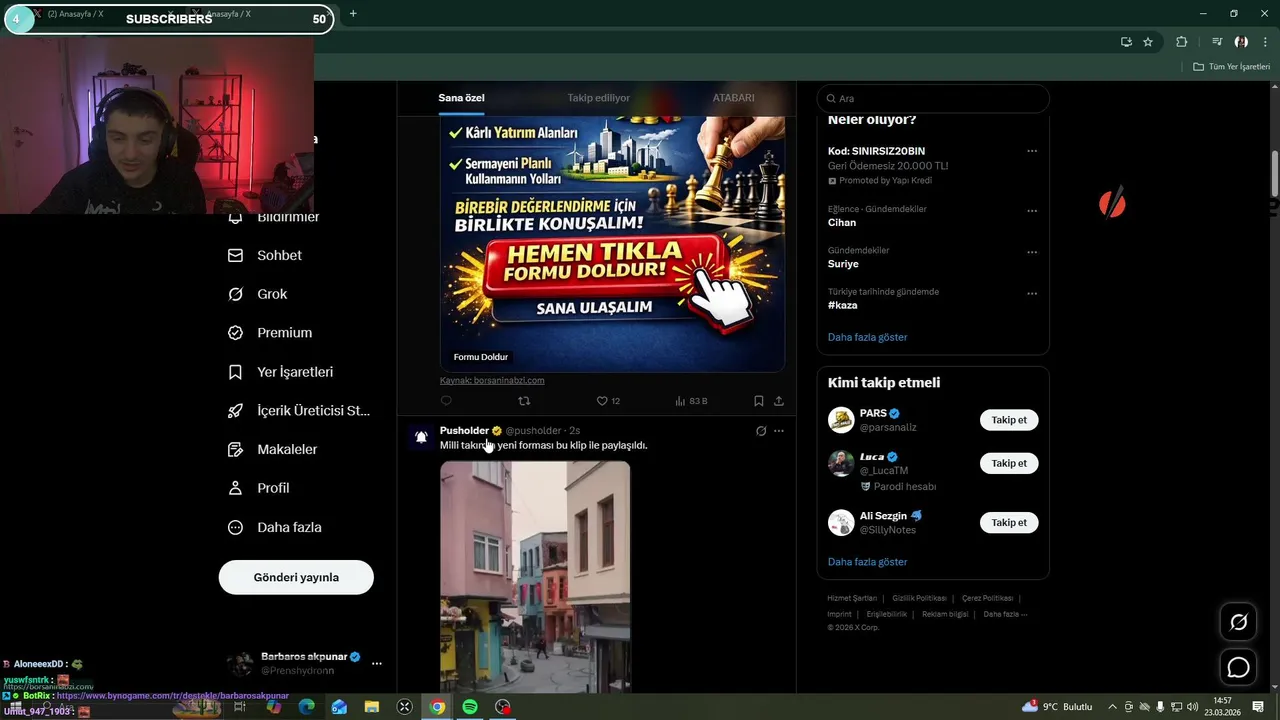Follow Ali Sezgin with Takip et

click(1009, 522)
